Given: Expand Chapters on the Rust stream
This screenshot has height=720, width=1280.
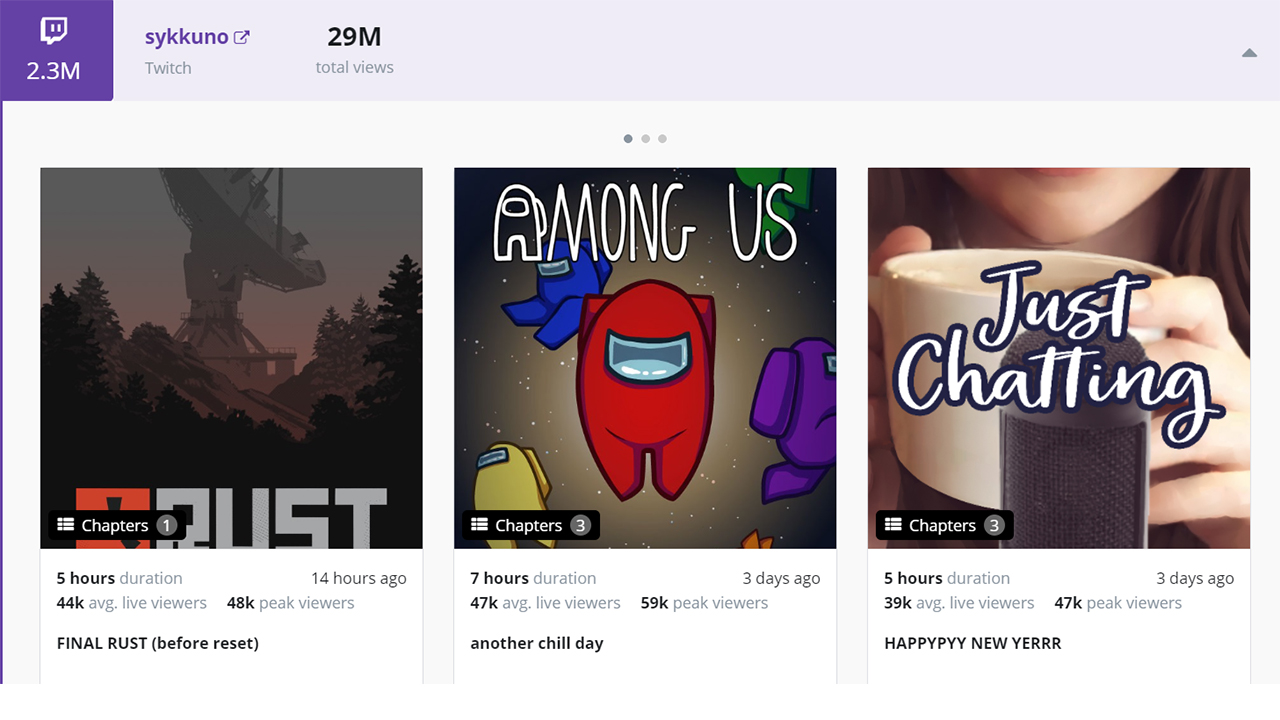Looking at the screenshot, I should tap(117, 525).
